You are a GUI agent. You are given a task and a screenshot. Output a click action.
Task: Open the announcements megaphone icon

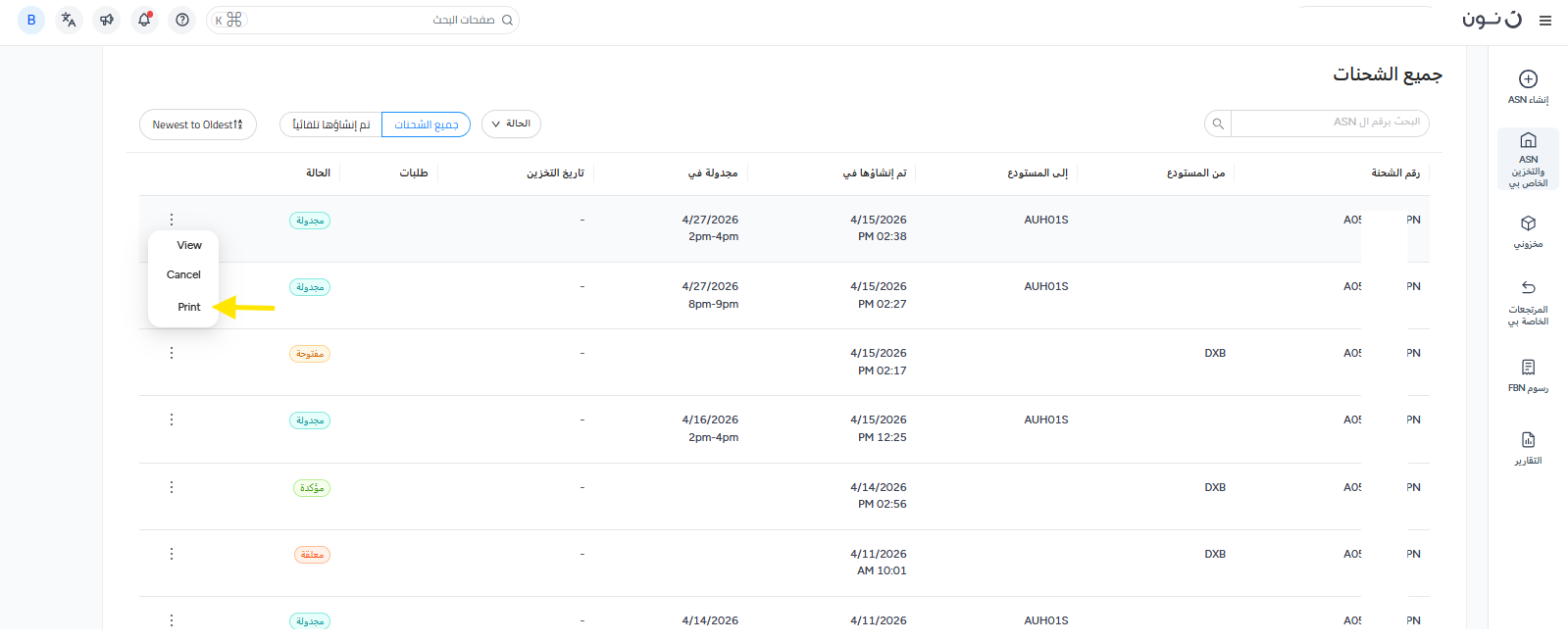[x=107, y=20]
